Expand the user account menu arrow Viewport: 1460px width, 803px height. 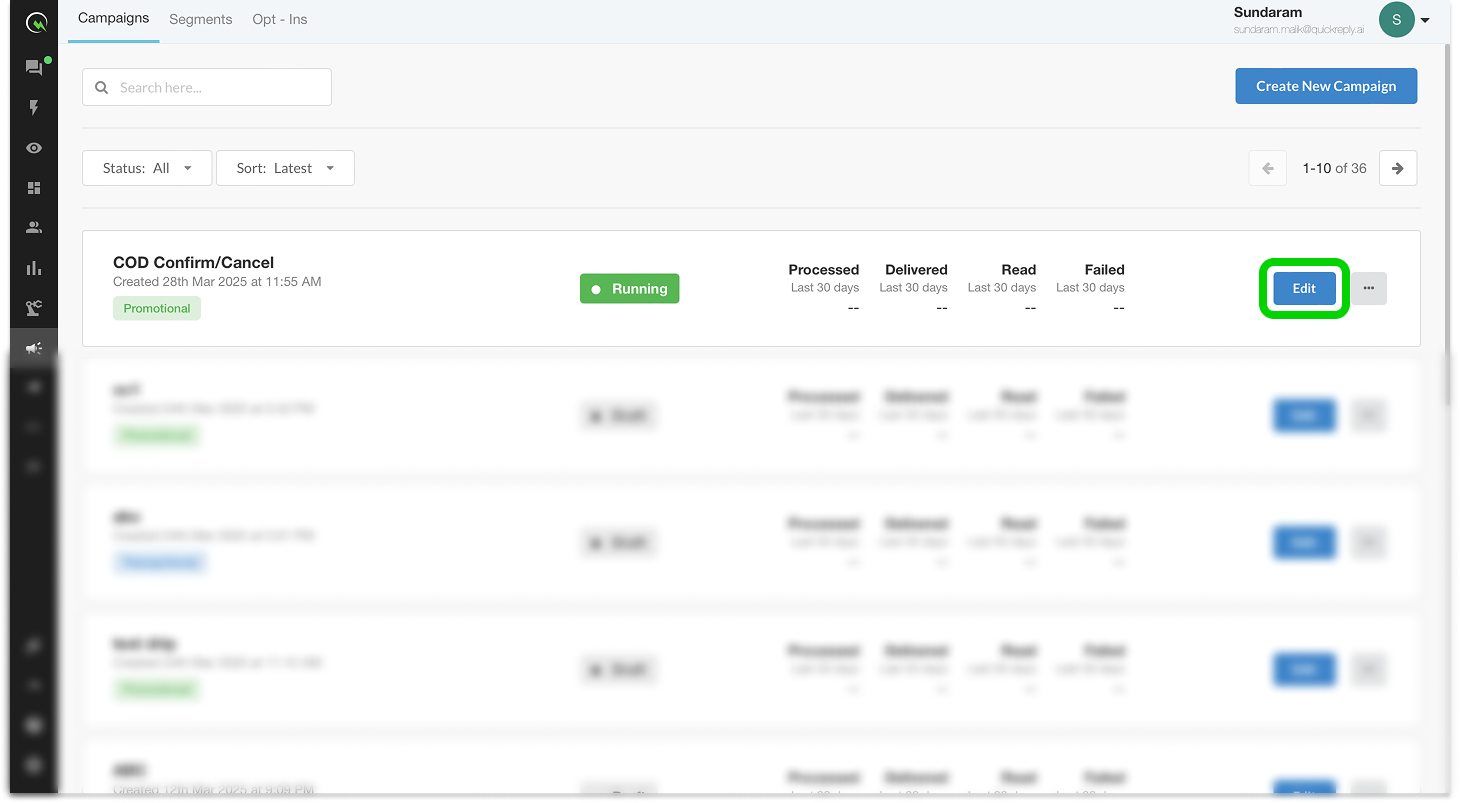coord(1425,21)
